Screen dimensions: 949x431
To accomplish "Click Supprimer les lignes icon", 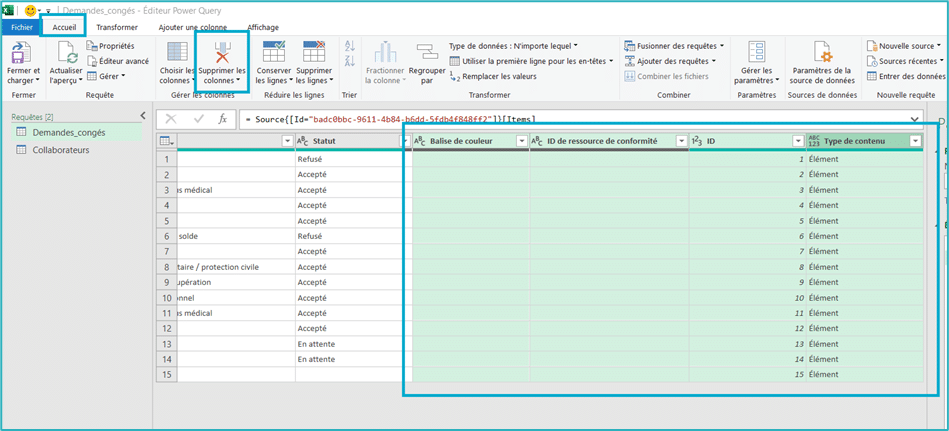I will tap(314, 53).
